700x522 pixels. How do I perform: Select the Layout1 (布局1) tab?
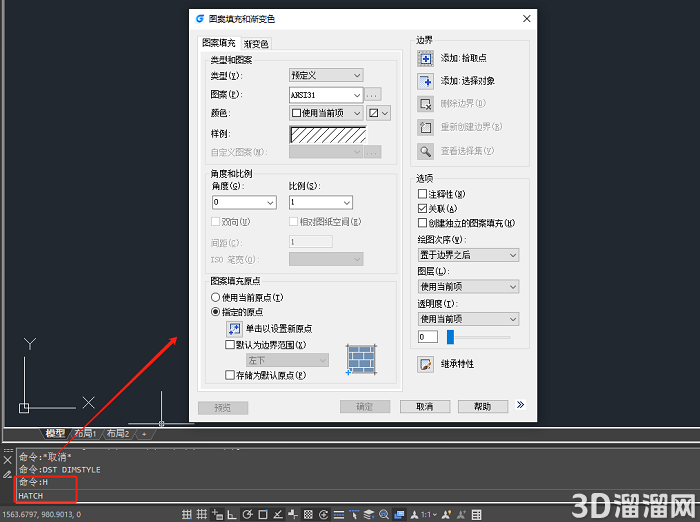tap(85, 433)
